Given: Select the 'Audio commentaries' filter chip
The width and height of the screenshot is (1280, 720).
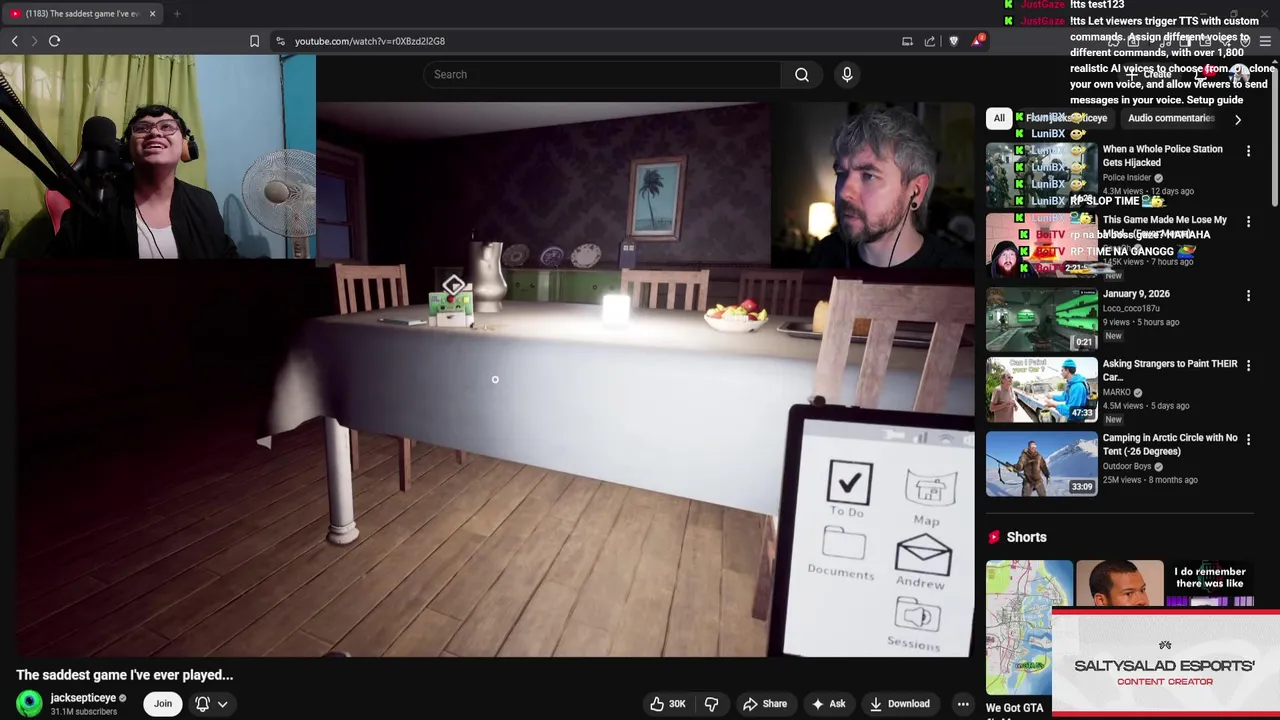Looking at the screenshot, I should pos(1171,118).
